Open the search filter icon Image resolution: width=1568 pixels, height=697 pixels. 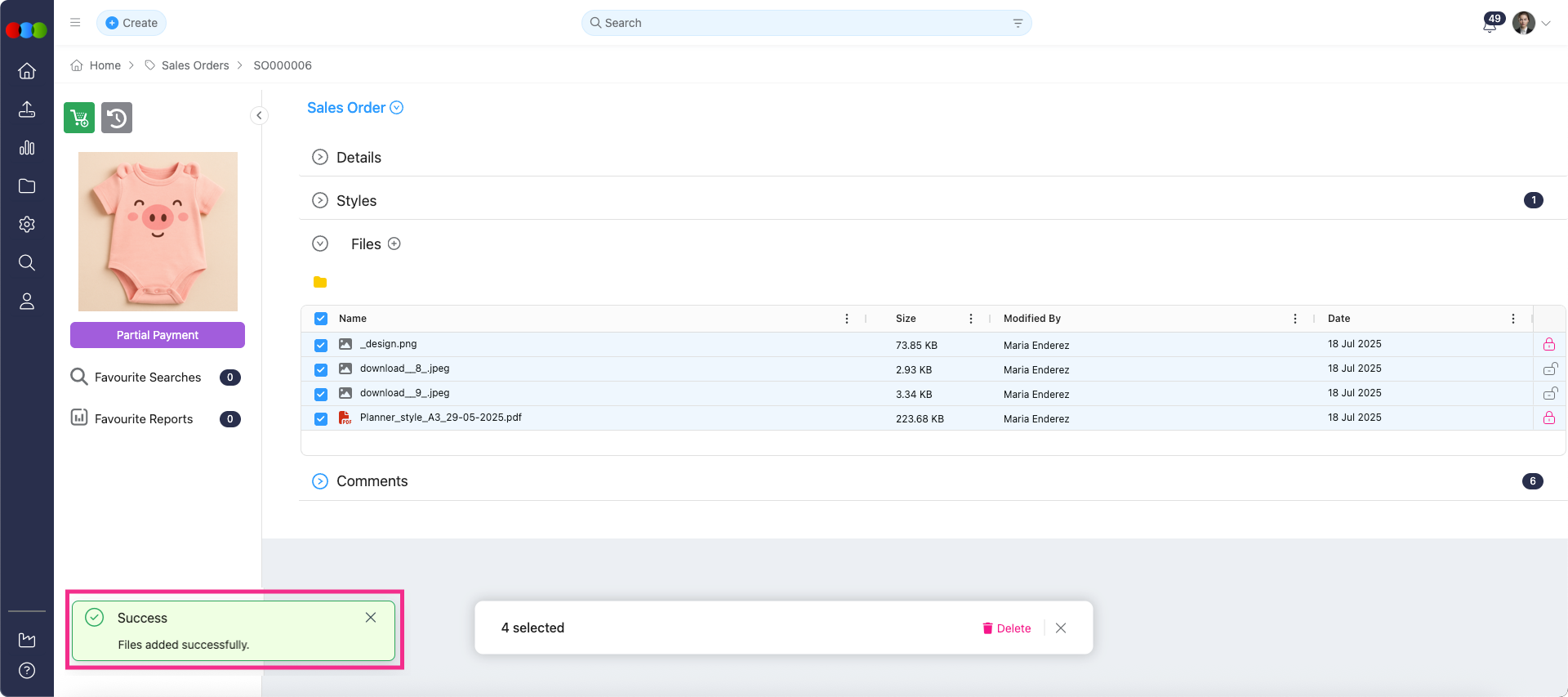[x=1018, y=23]
